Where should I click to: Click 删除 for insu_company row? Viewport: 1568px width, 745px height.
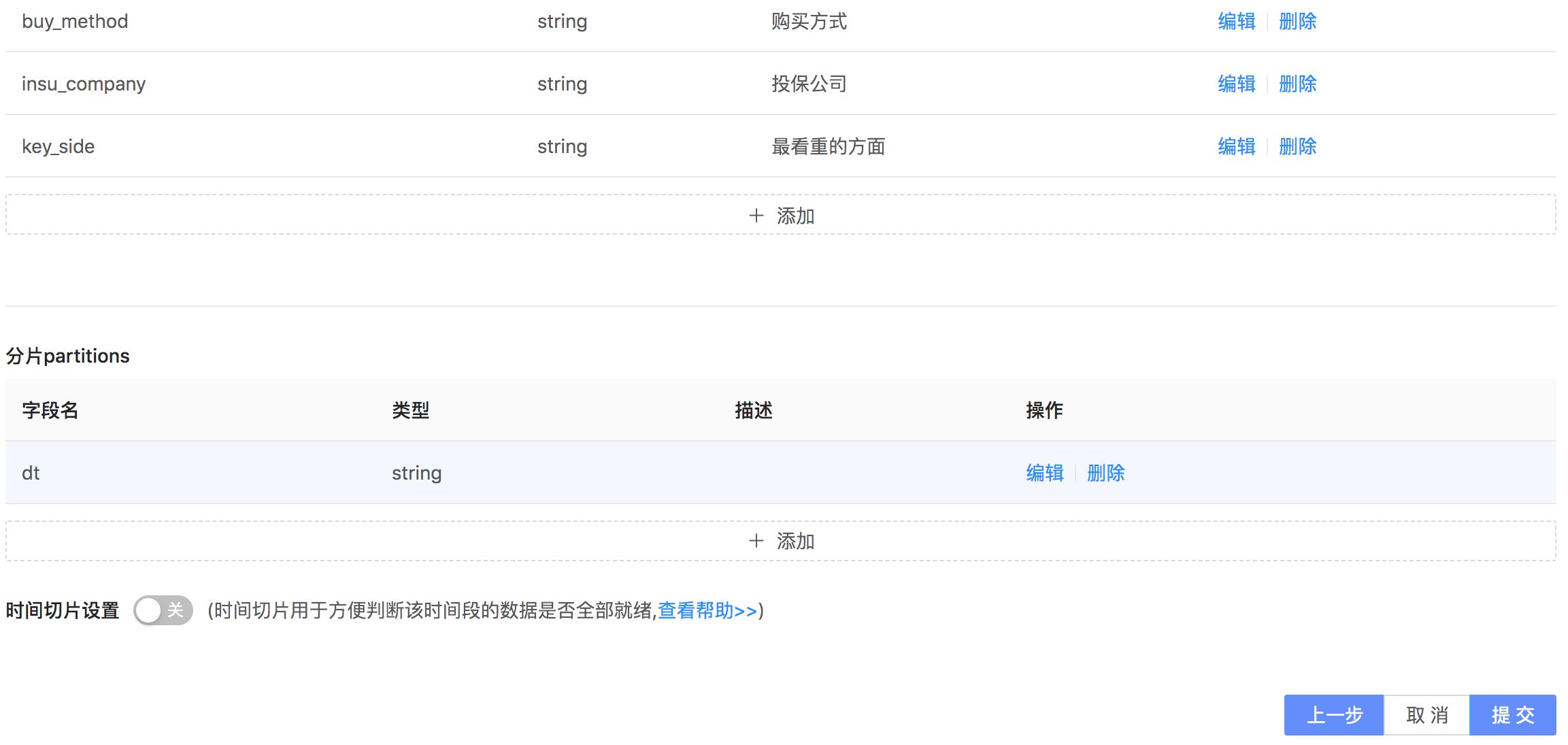coord(1297,84)
